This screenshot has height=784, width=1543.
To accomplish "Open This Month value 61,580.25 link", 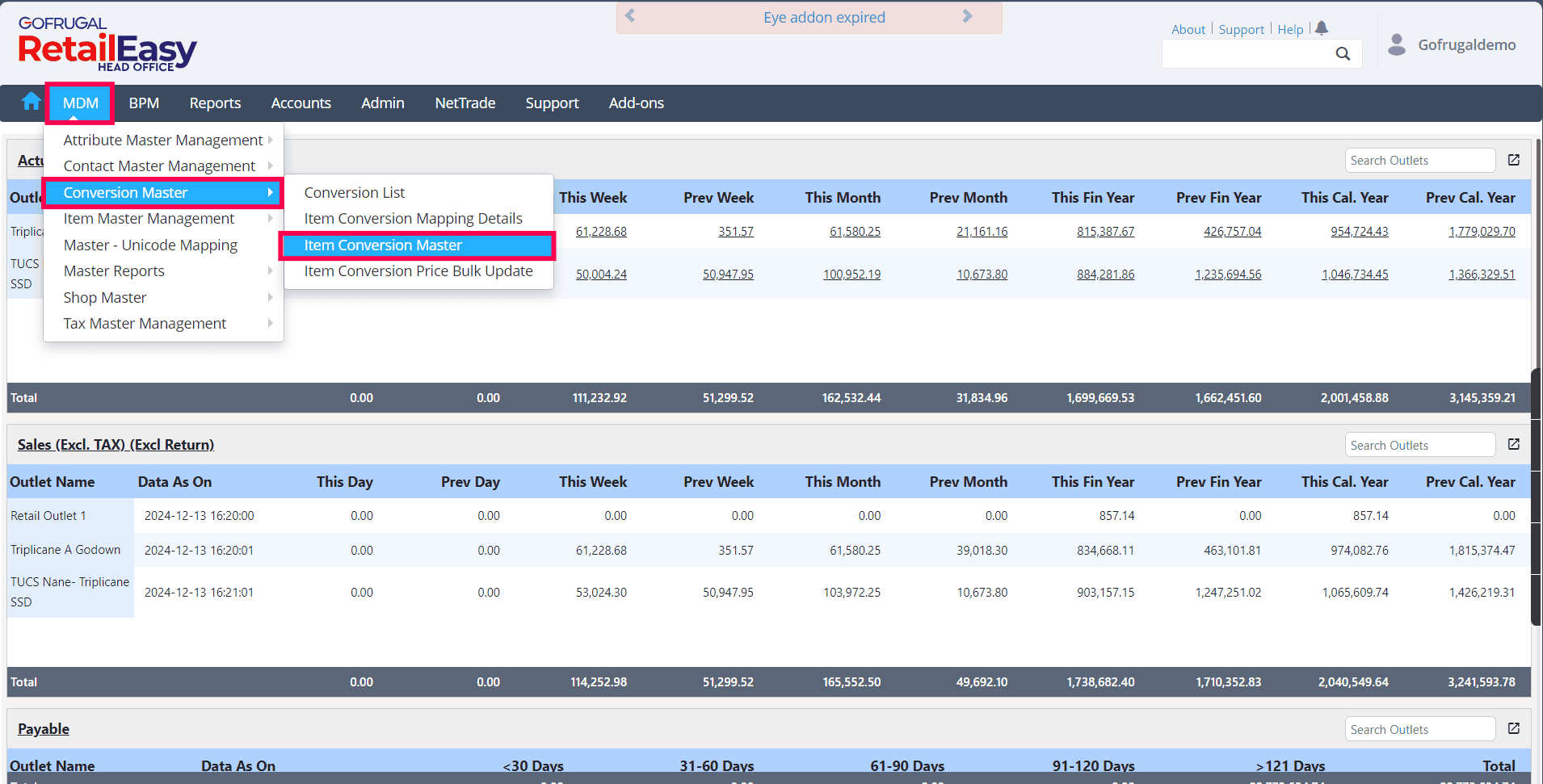I will coord(855,231).
